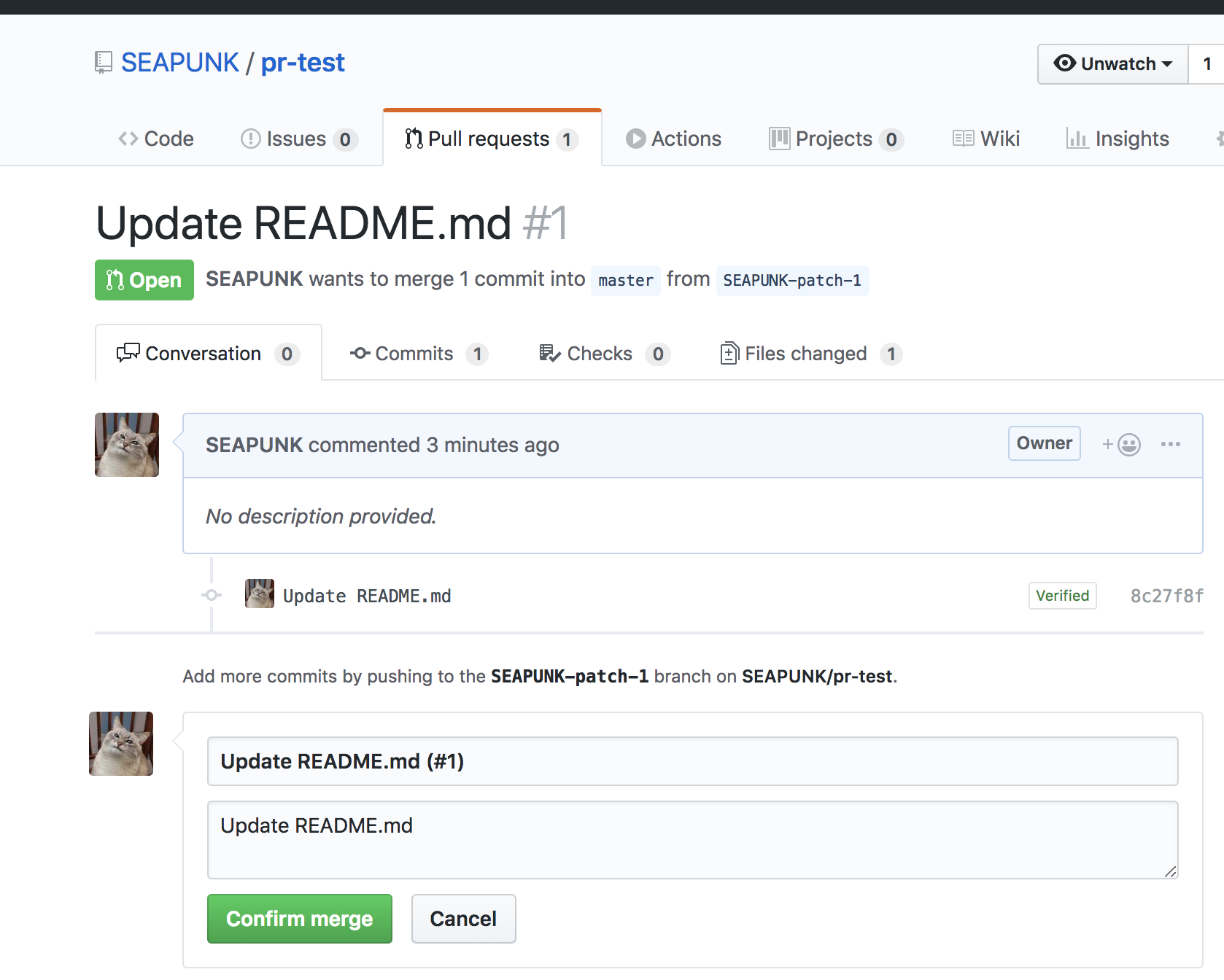Image resolution: width=1224 pixels, height=980 pixels.
Task: Click the Checks clipboard icon
Action: pos(549,353)
